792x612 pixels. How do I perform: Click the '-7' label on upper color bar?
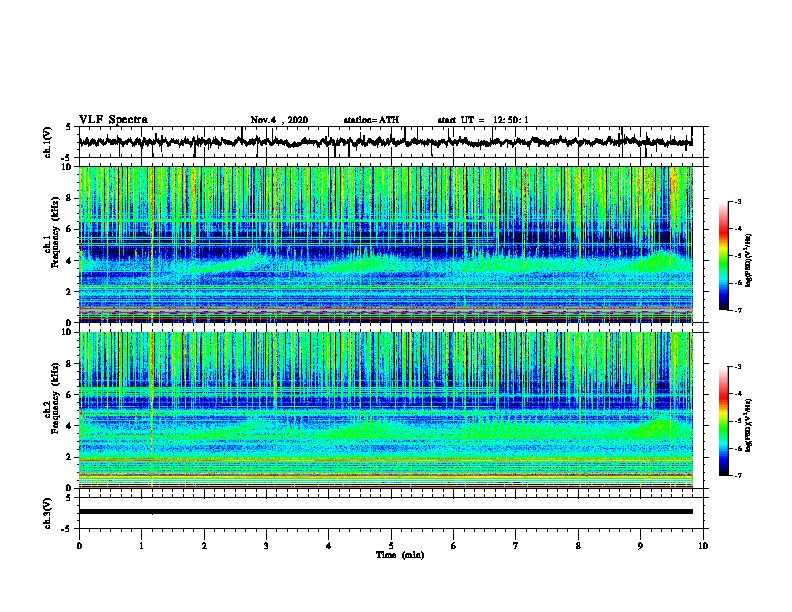click(737, 310)
